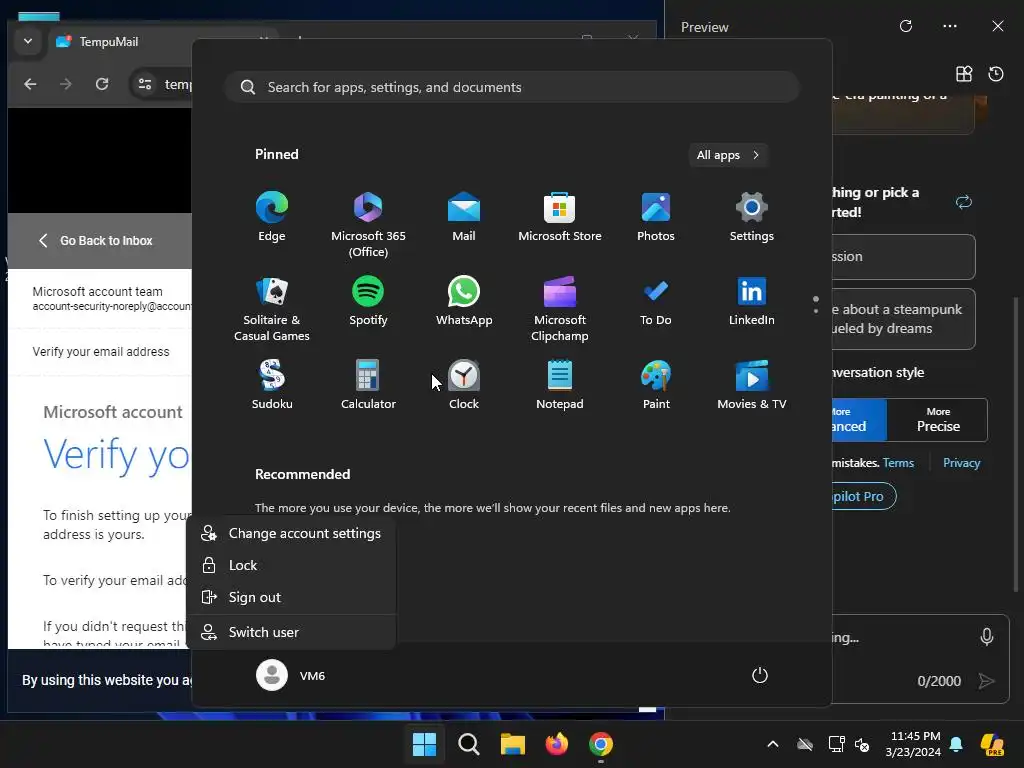Launch the Photos app
This screenshot has width=1024, height=768.
pyautogui.click(x=656, y=217)
